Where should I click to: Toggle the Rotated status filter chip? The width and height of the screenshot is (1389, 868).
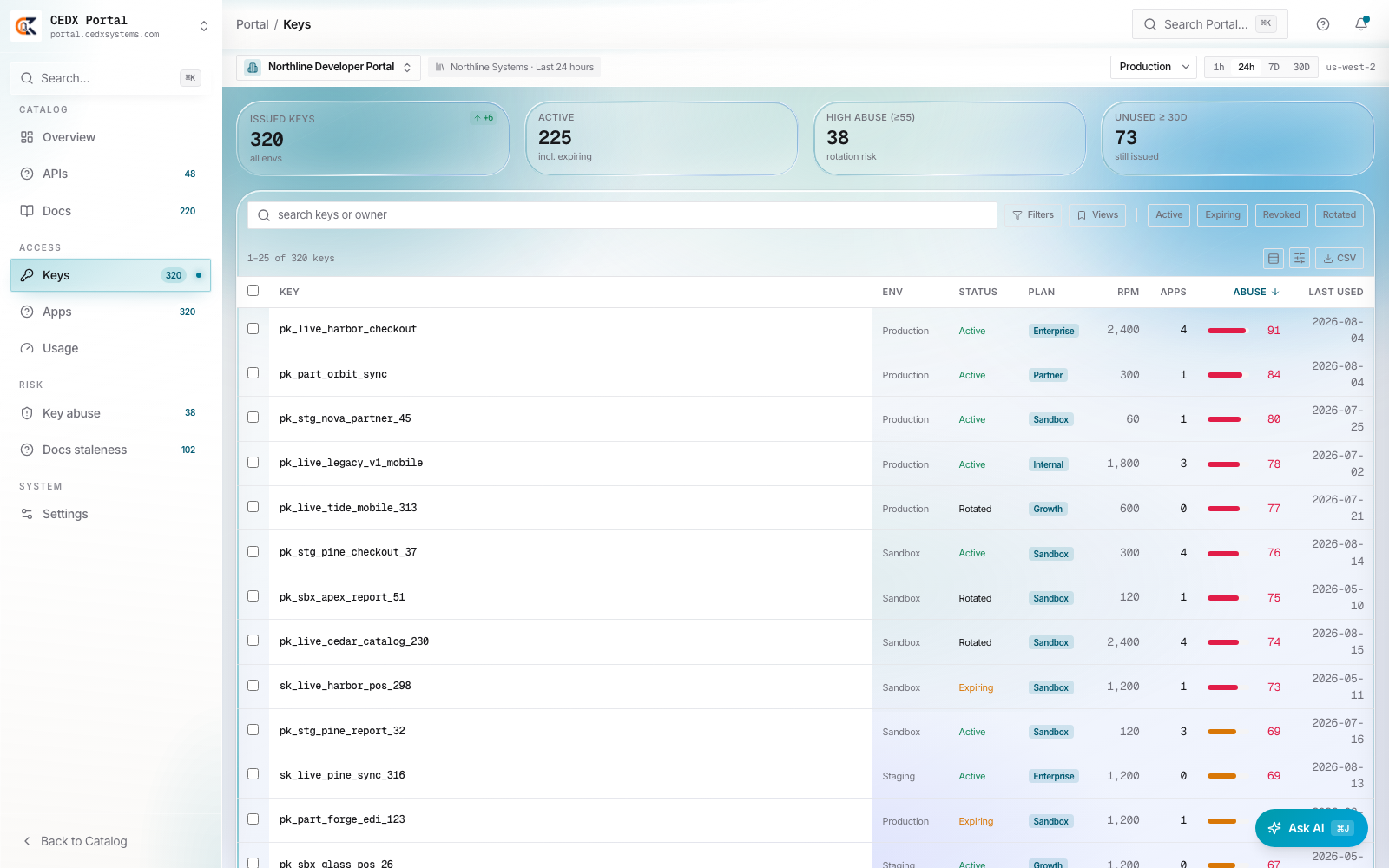tap(1340, 215)
